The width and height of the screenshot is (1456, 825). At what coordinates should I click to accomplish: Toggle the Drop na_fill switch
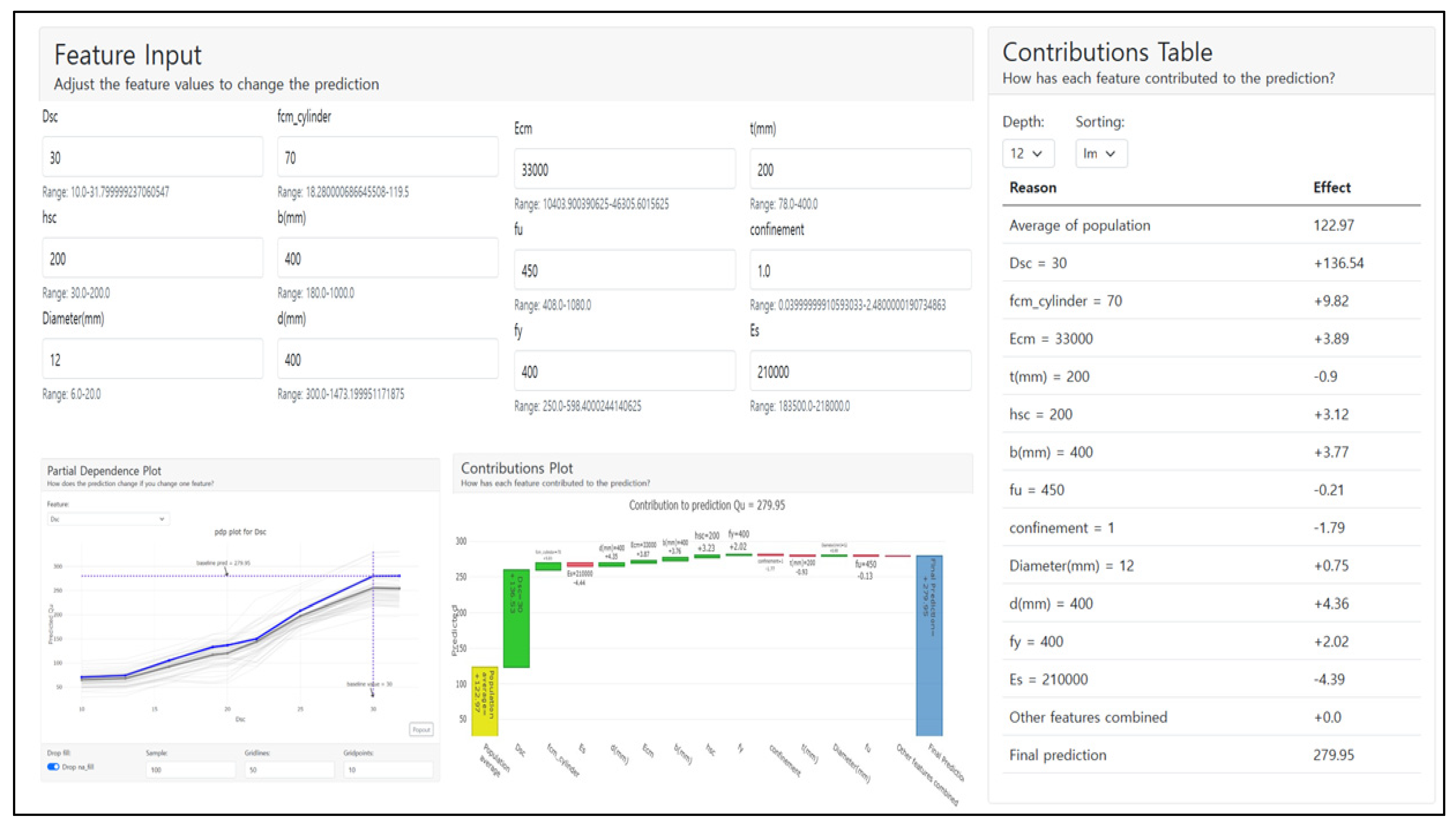pos(54,767)
